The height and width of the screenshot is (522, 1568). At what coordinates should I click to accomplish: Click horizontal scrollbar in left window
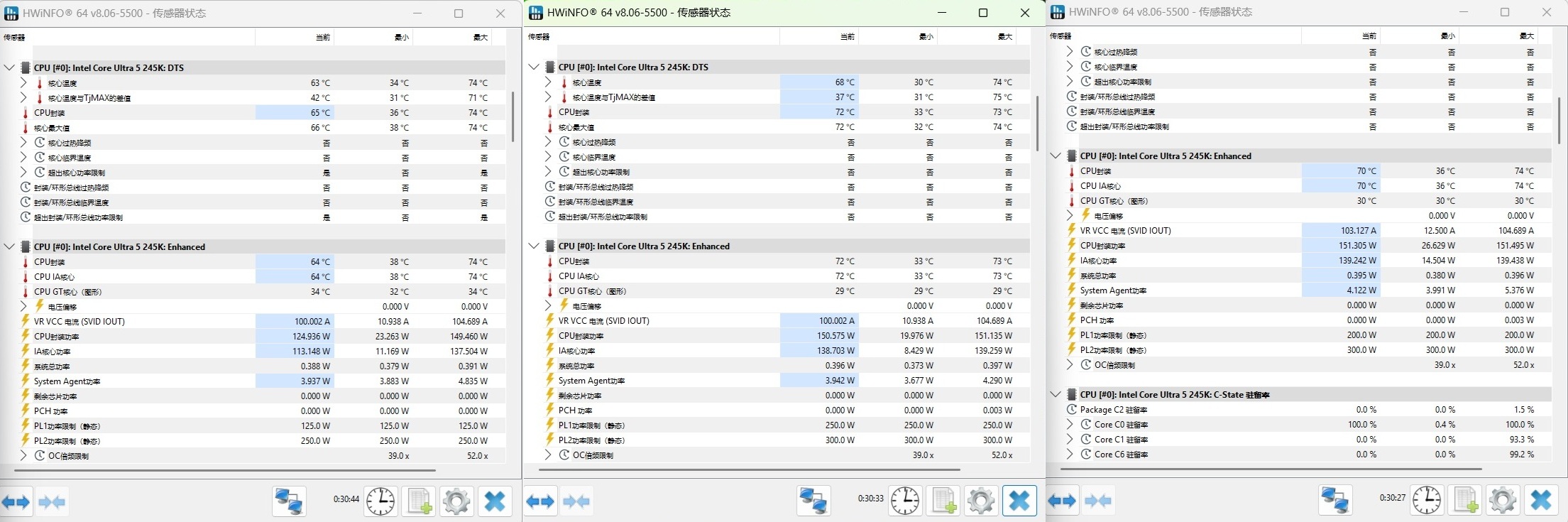[224, 470]
